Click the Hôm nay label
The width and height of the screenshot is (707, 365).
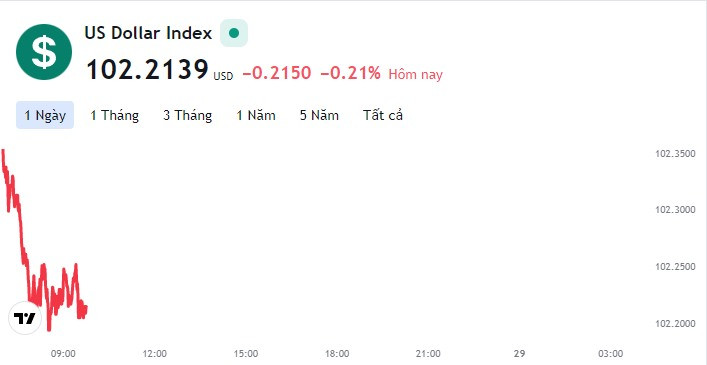(416, 74)
